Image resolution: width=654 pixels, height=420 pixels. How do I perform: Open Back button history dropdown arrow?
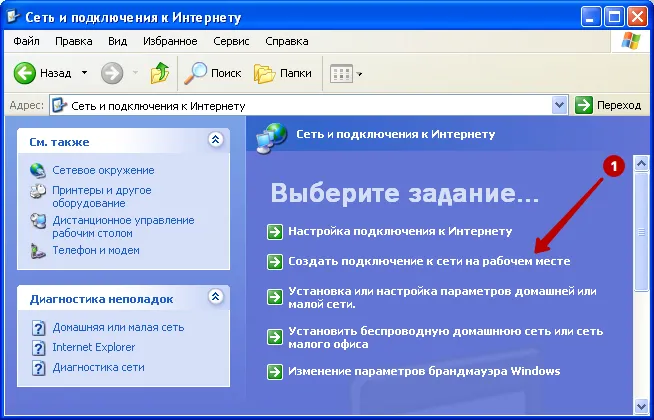pyautogui.click(x=84, y=73)
